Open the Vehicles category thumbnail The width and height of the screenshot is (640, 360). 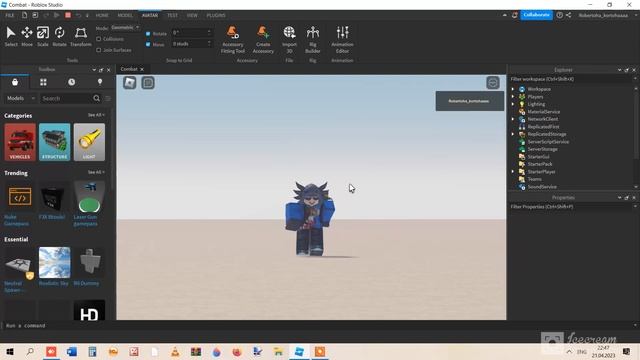[x=20, y=142]
